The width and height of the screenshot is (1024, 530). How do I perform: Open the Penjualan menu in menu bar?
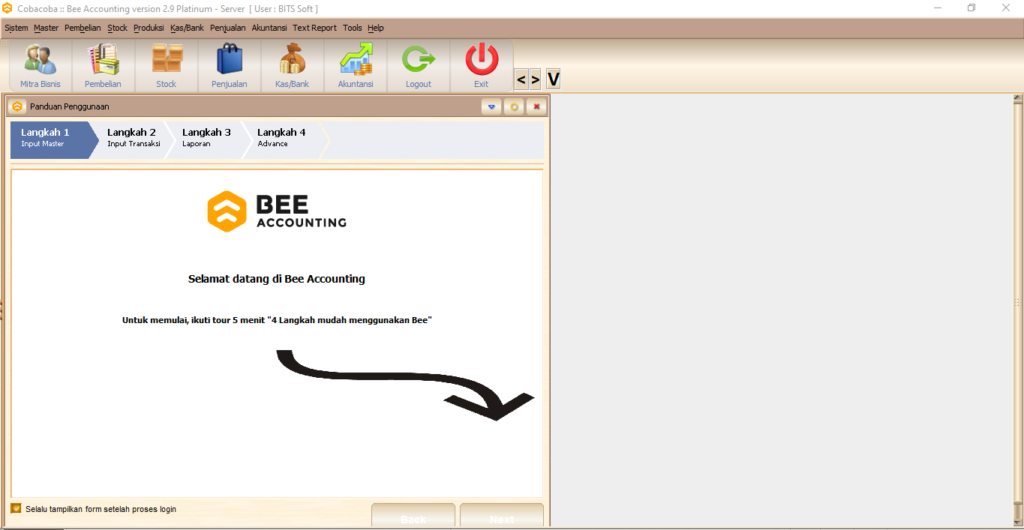tap(228, 28)
